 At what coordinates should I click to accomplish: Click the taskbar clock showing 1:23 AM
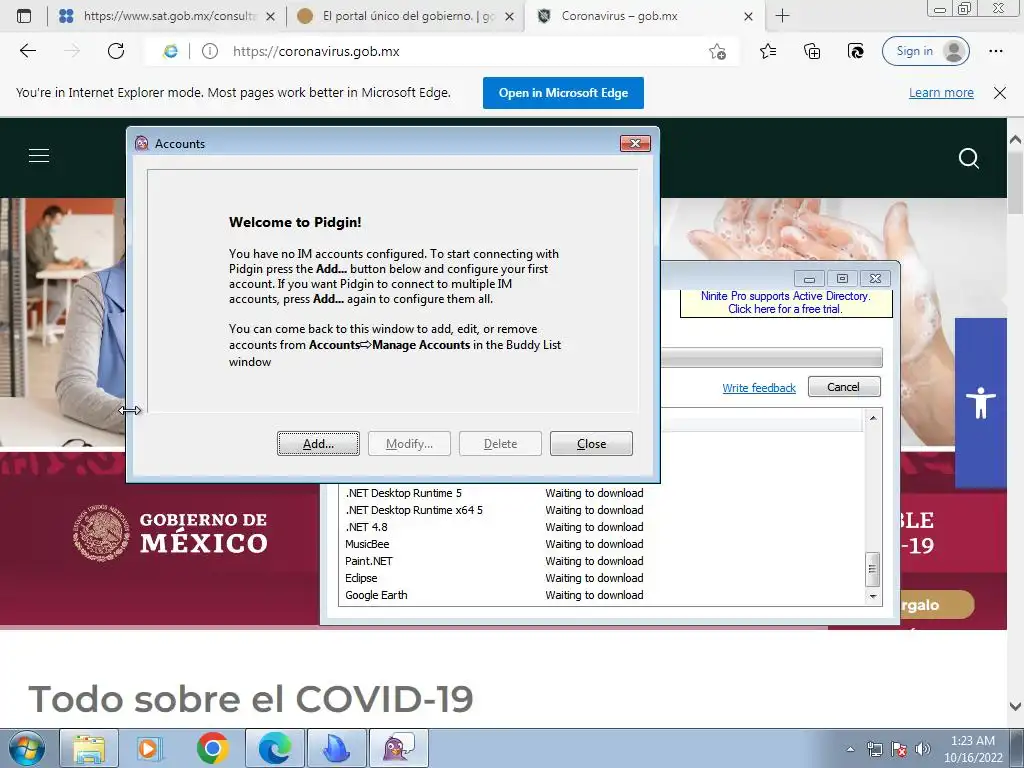coord(972,749)
